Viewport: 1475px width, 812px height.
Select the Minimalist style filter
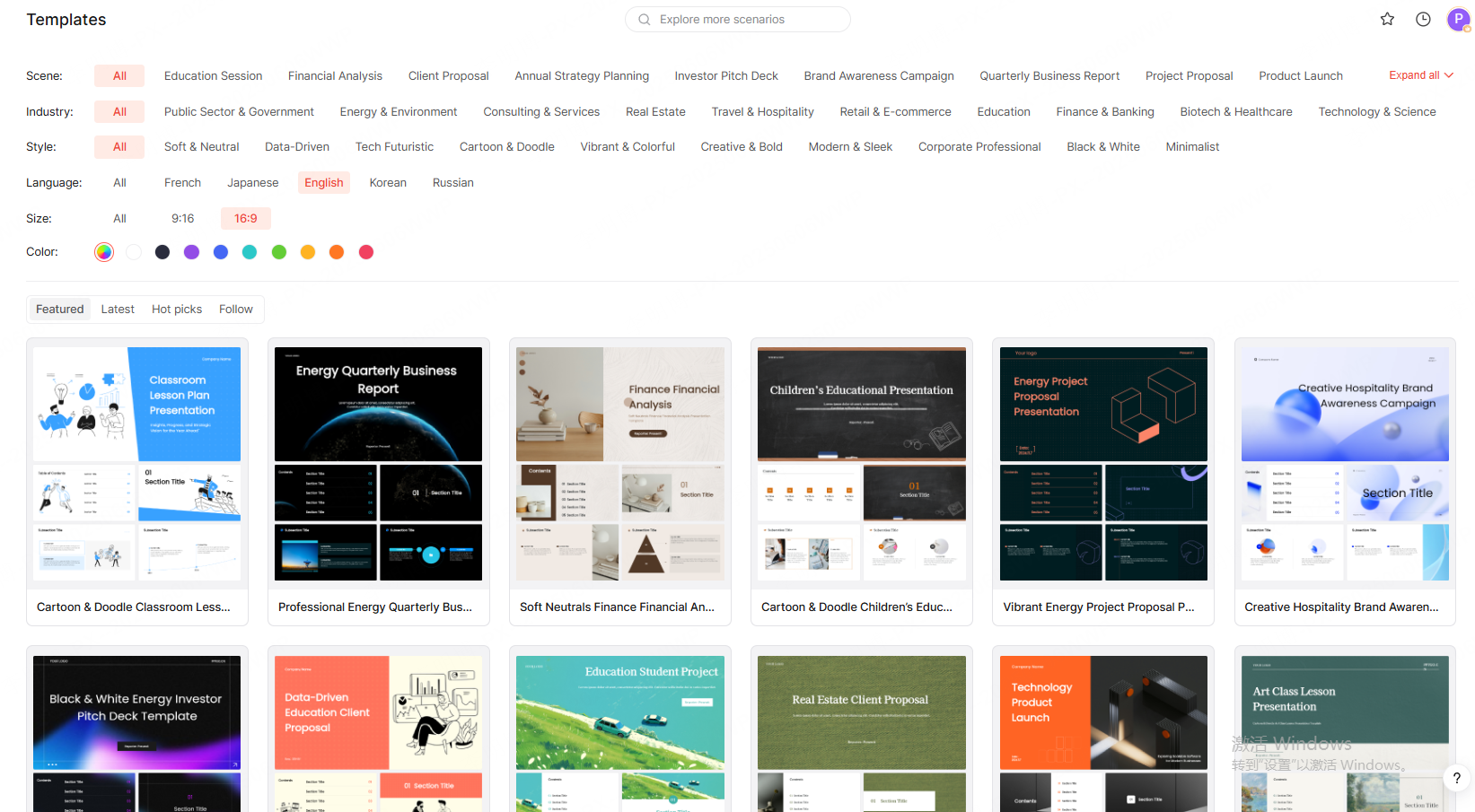pos(1191,146)
